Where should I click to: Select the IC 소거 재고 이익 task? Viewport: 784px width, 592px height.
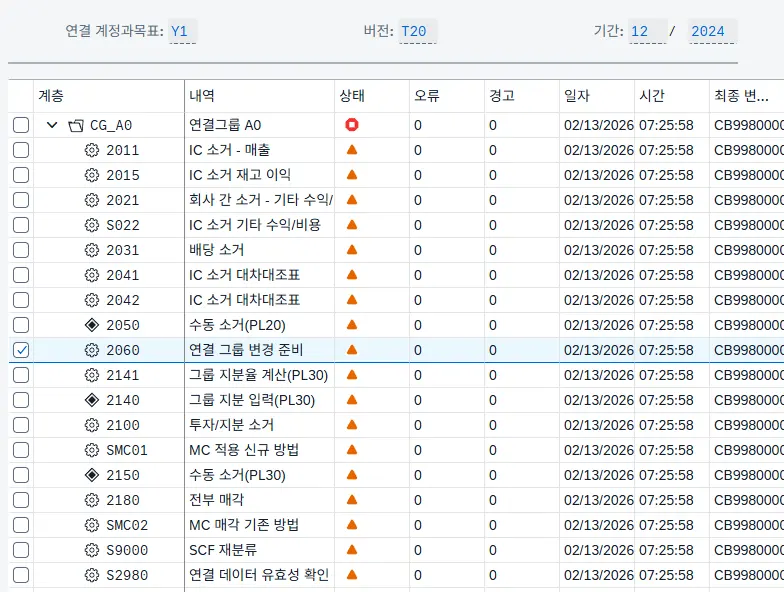tap(242, 175)
